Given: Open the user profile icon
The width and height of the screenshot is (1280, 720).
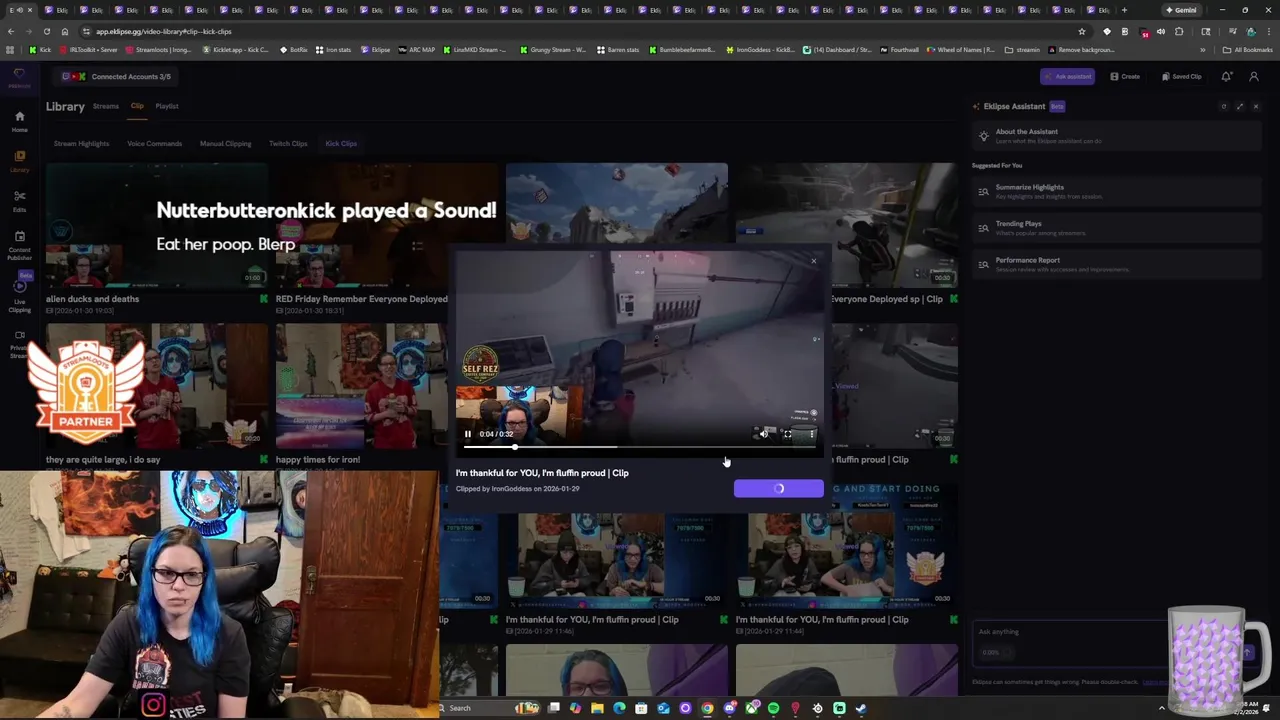Looking at the screenshot, I should tap(1254, 77).
